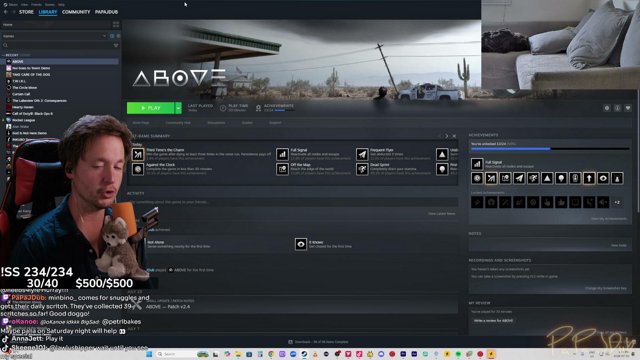The height and width of the screenshot is (360, 640).
Task: Collapse the RECENT games section
Action: click(x=3, y=55)
